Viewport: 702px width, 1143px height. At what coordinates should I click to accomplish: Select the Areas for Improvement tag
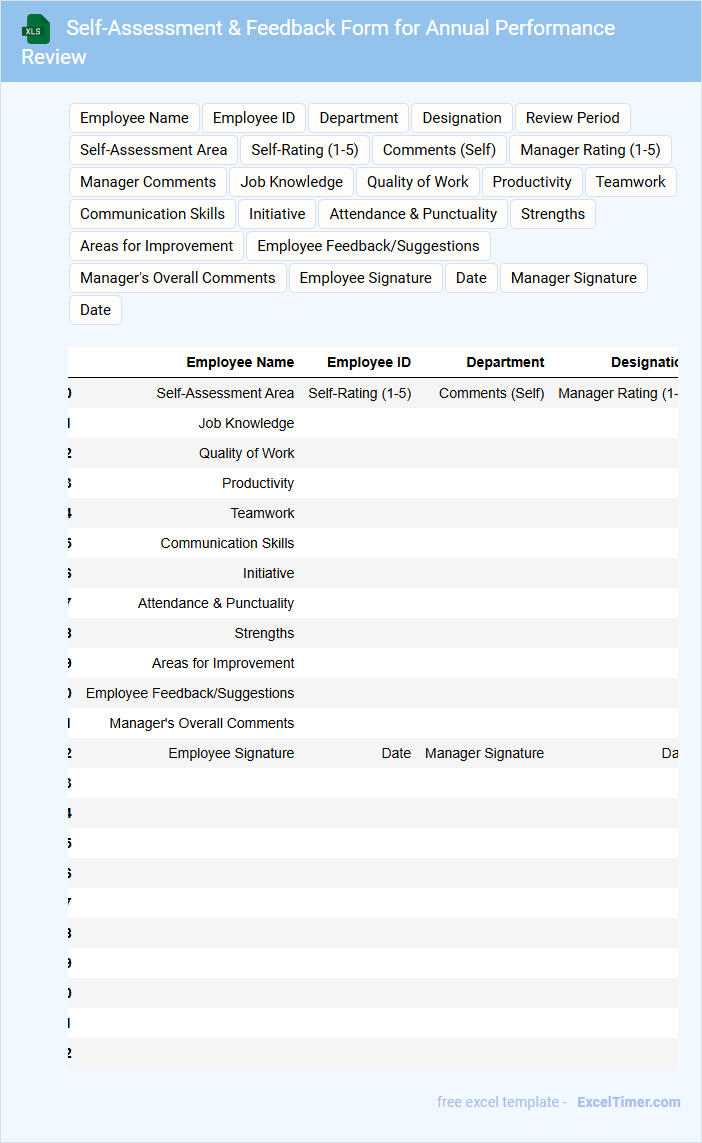click(x=157, y=246)
